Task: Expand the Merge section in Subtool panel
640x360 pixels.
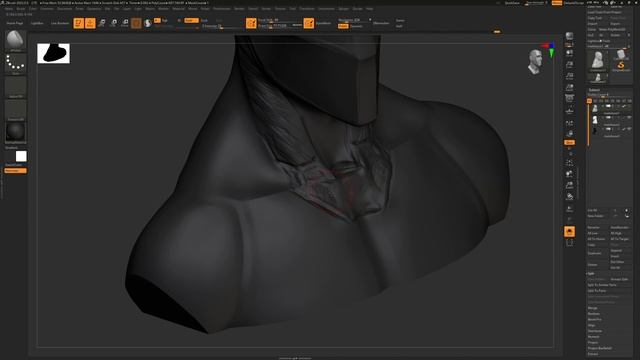Action: 592,308
